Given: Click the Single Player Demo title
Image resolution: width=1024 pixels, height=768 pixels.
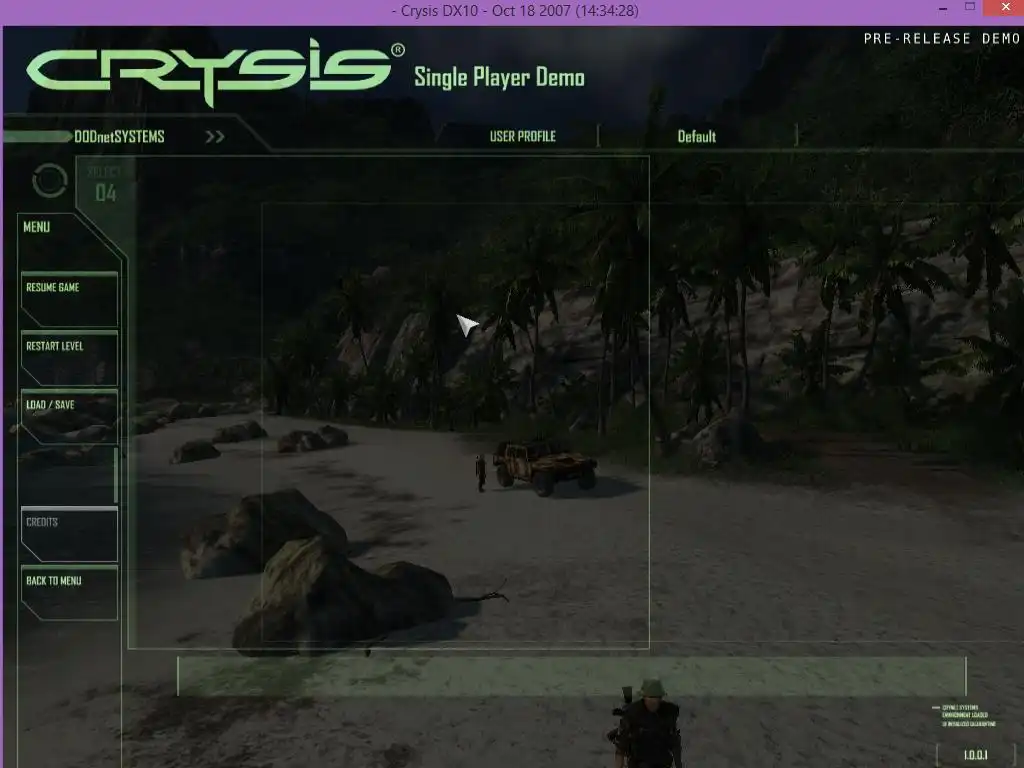Looking at the screenshot, I should (500, 77).
